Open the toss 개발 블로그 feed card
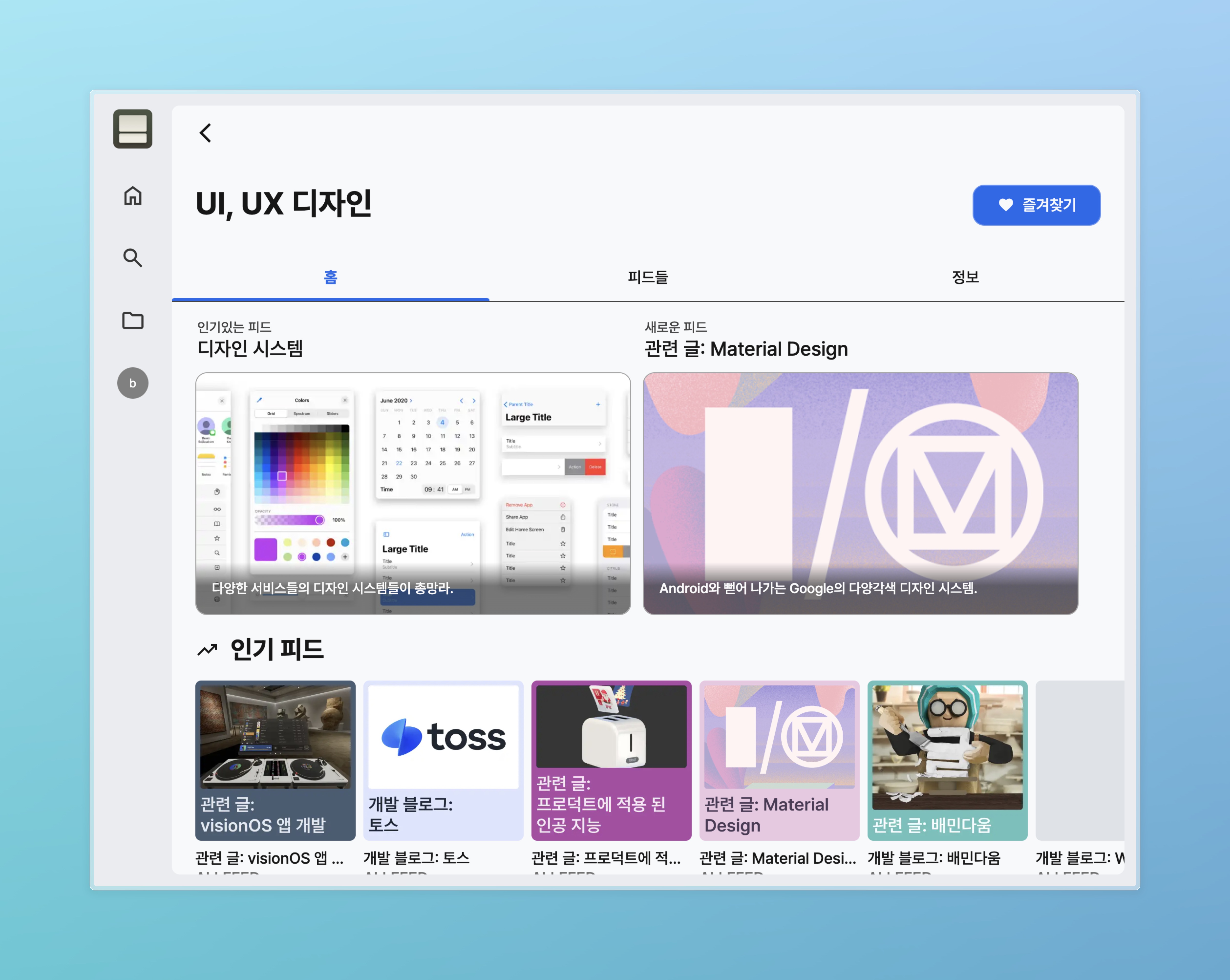This screenshot has height=980, width=1230. pos(443,760)
